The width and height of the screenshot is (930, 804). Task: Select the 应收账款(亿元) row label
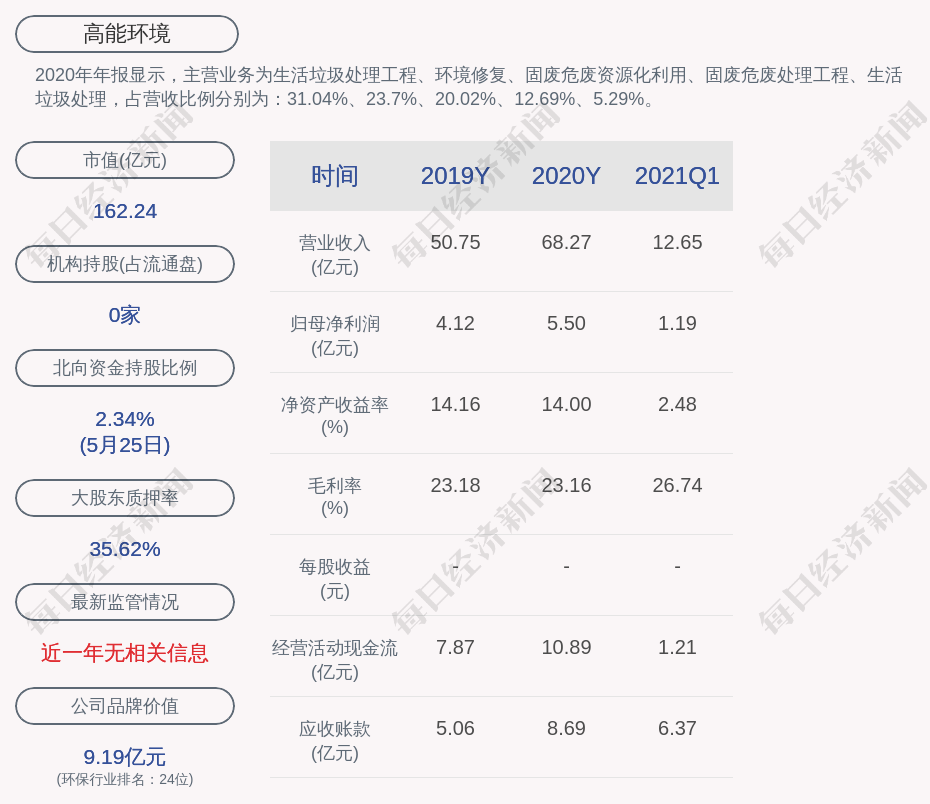tap(335, 741)
